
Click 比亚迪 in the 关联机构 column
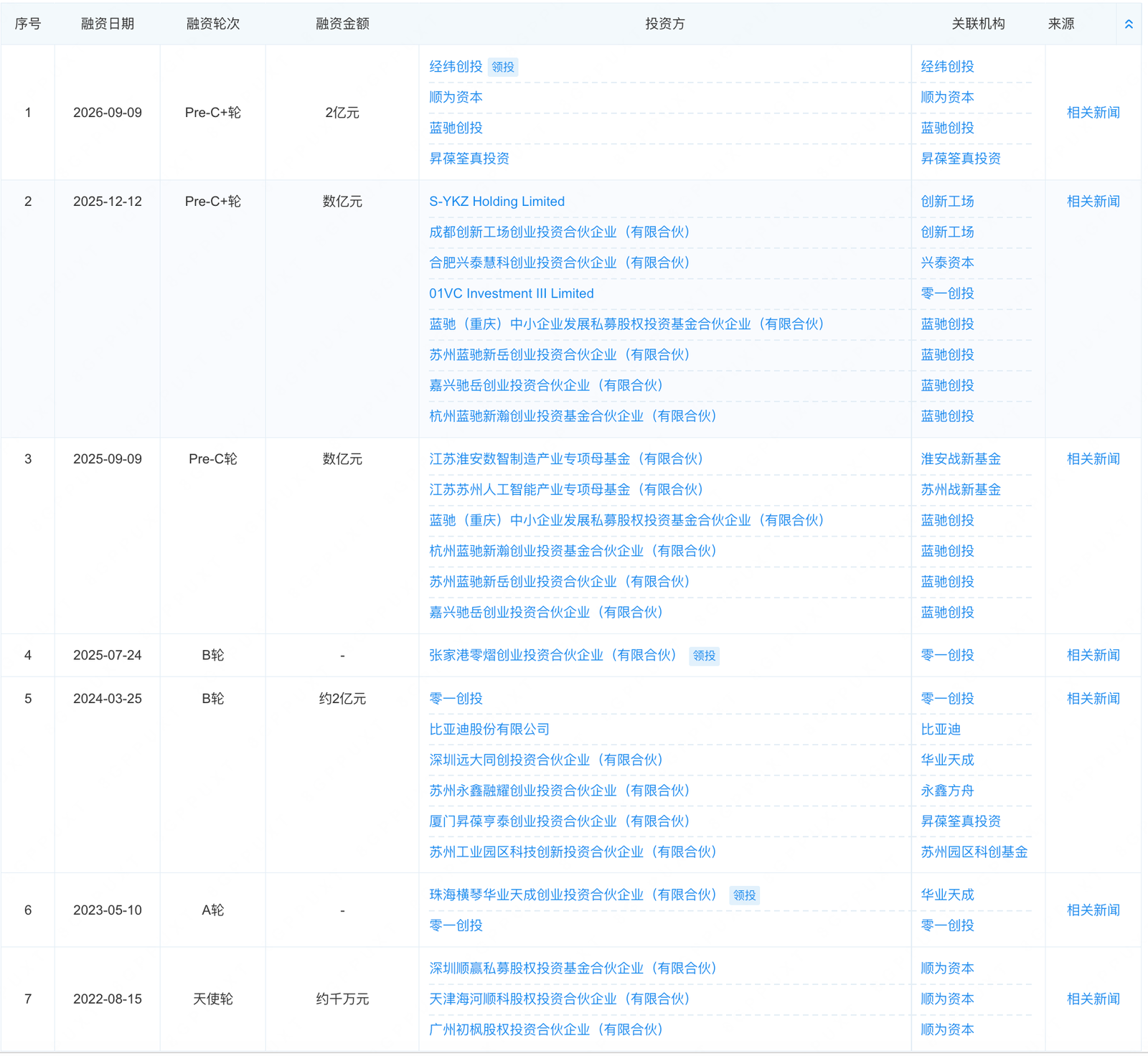coord(941,730)
